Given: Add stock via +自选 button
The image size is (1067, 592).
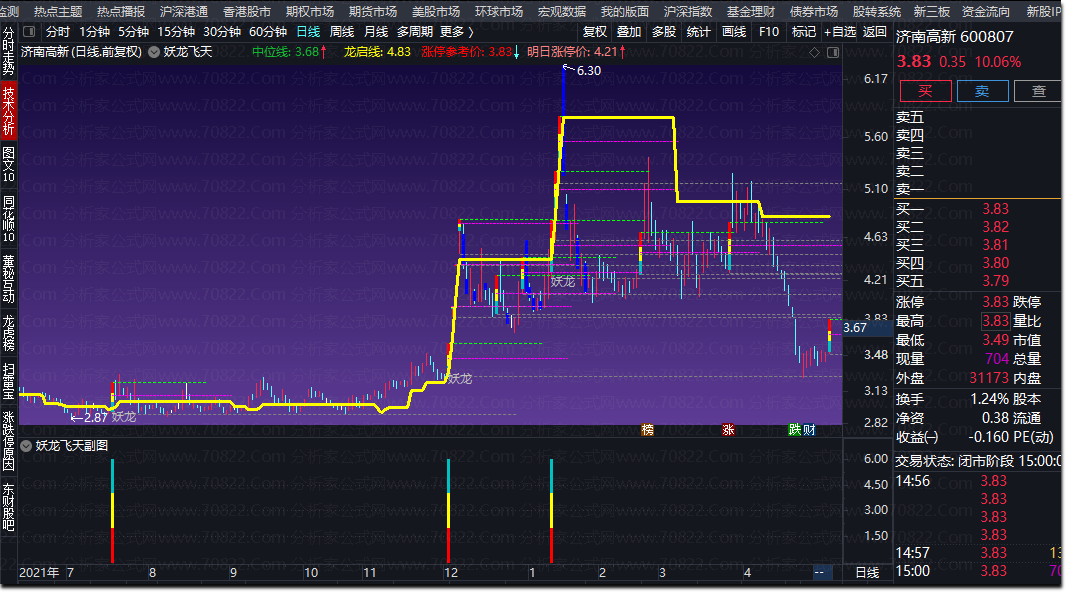Looking at the screenshot, I should click(x=840, y=32).
